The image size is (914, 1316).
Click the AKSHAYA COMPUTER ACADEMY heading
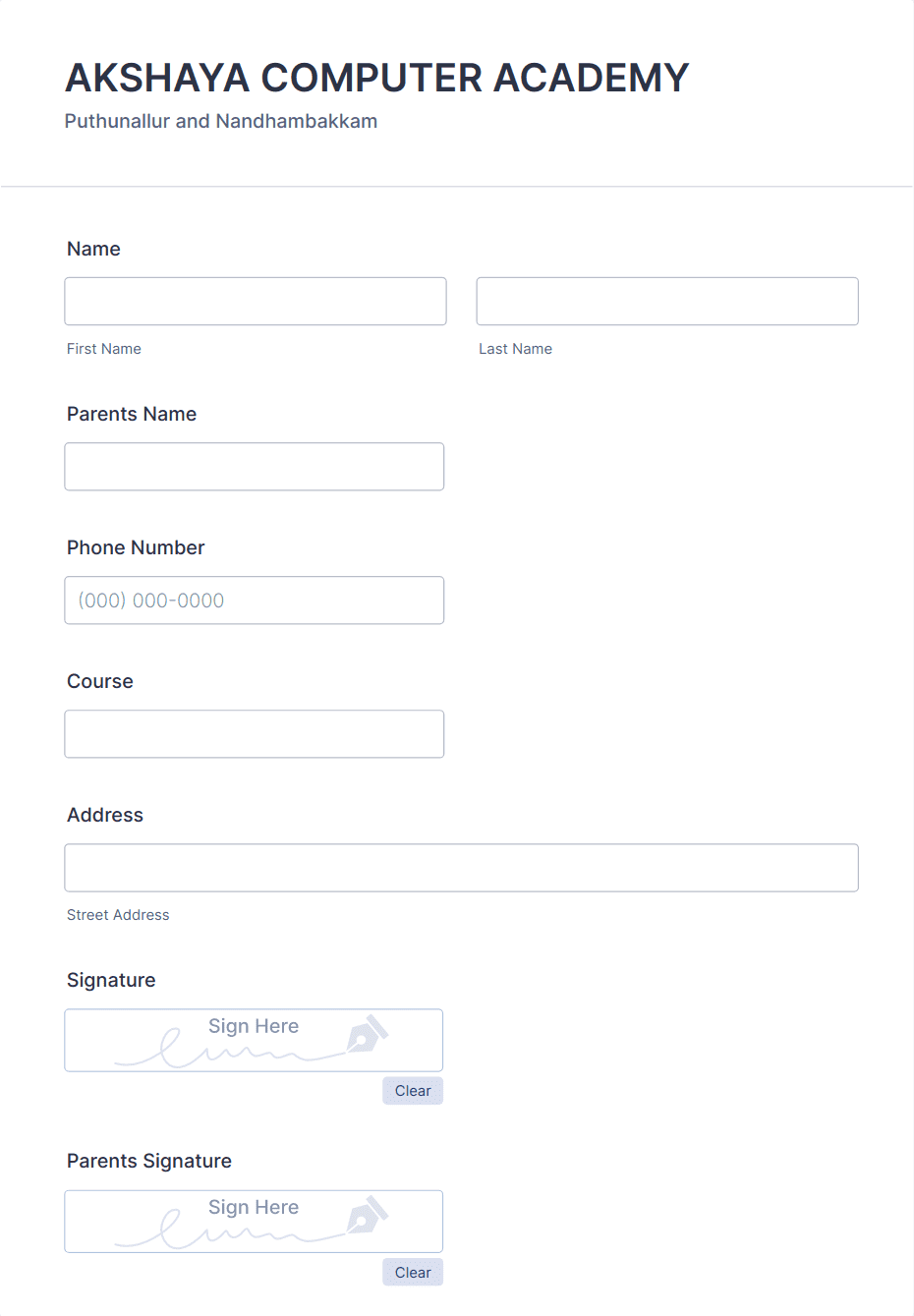[x=377, y=78]
